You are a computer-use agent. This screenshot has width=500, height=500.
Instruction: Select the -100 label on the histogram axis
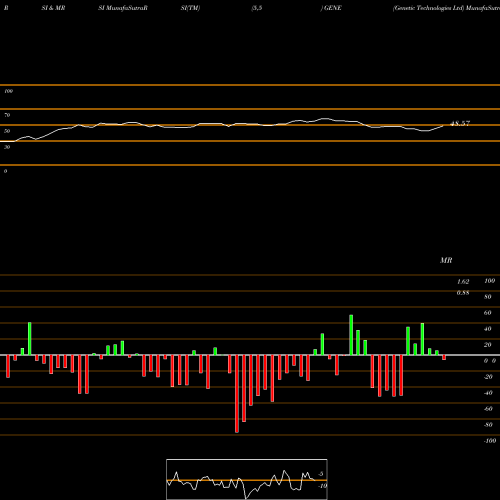pyautogui.click(x=490, y=441)
